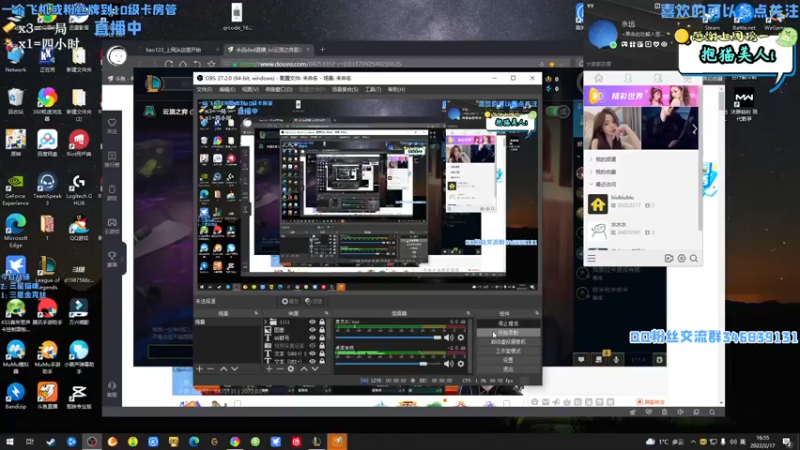
Task: Open the 场景集合(S) menu in OBS
Action: click(x=345, y=90)
